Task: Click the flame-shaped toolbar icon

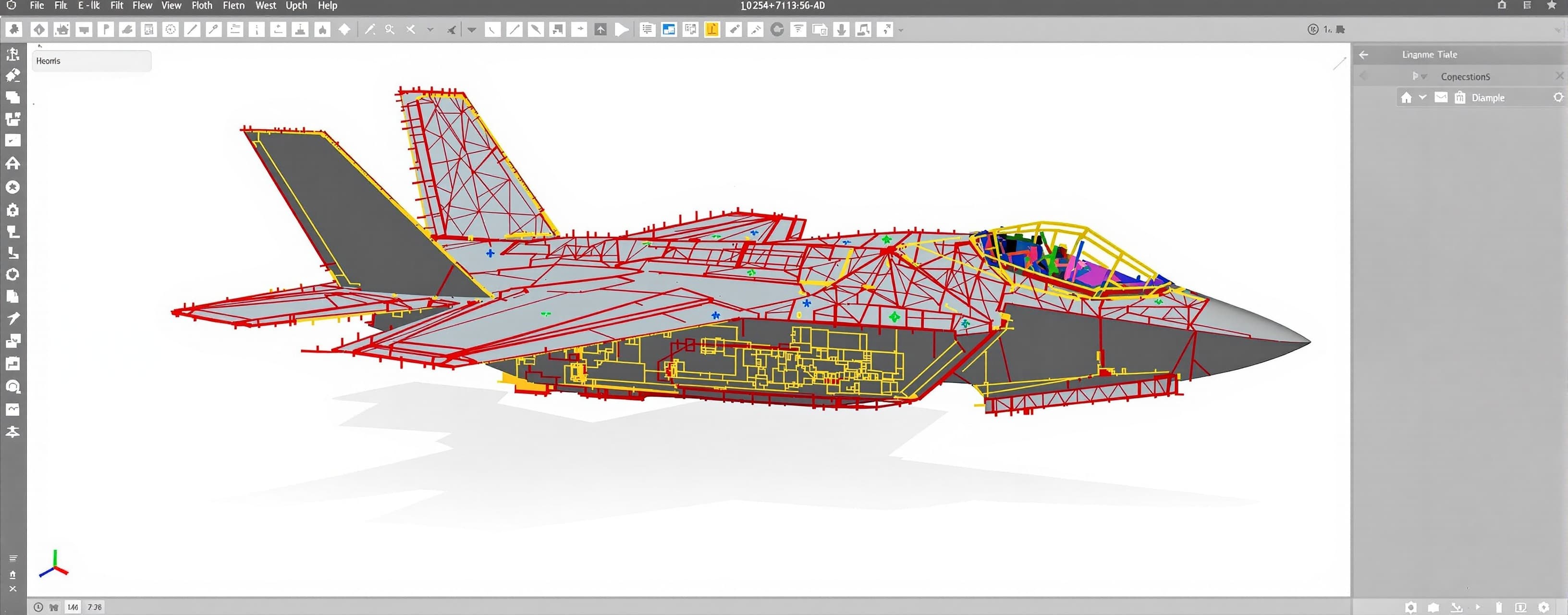Action: pos(323,29)
